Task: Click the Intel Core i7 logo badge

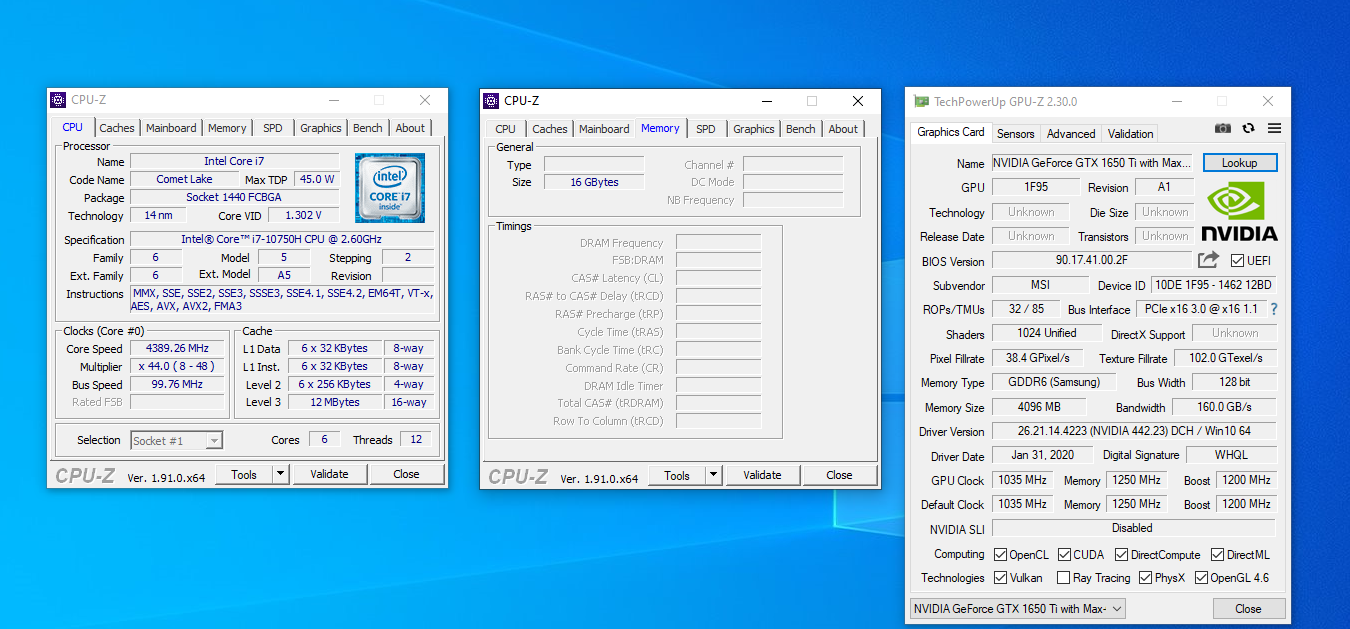Action: point(390,188)
